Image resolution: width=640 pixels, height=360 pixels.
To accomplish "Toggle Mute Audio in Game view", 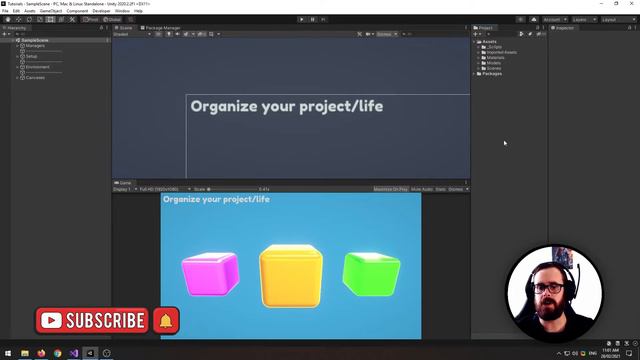I will 422,189.
